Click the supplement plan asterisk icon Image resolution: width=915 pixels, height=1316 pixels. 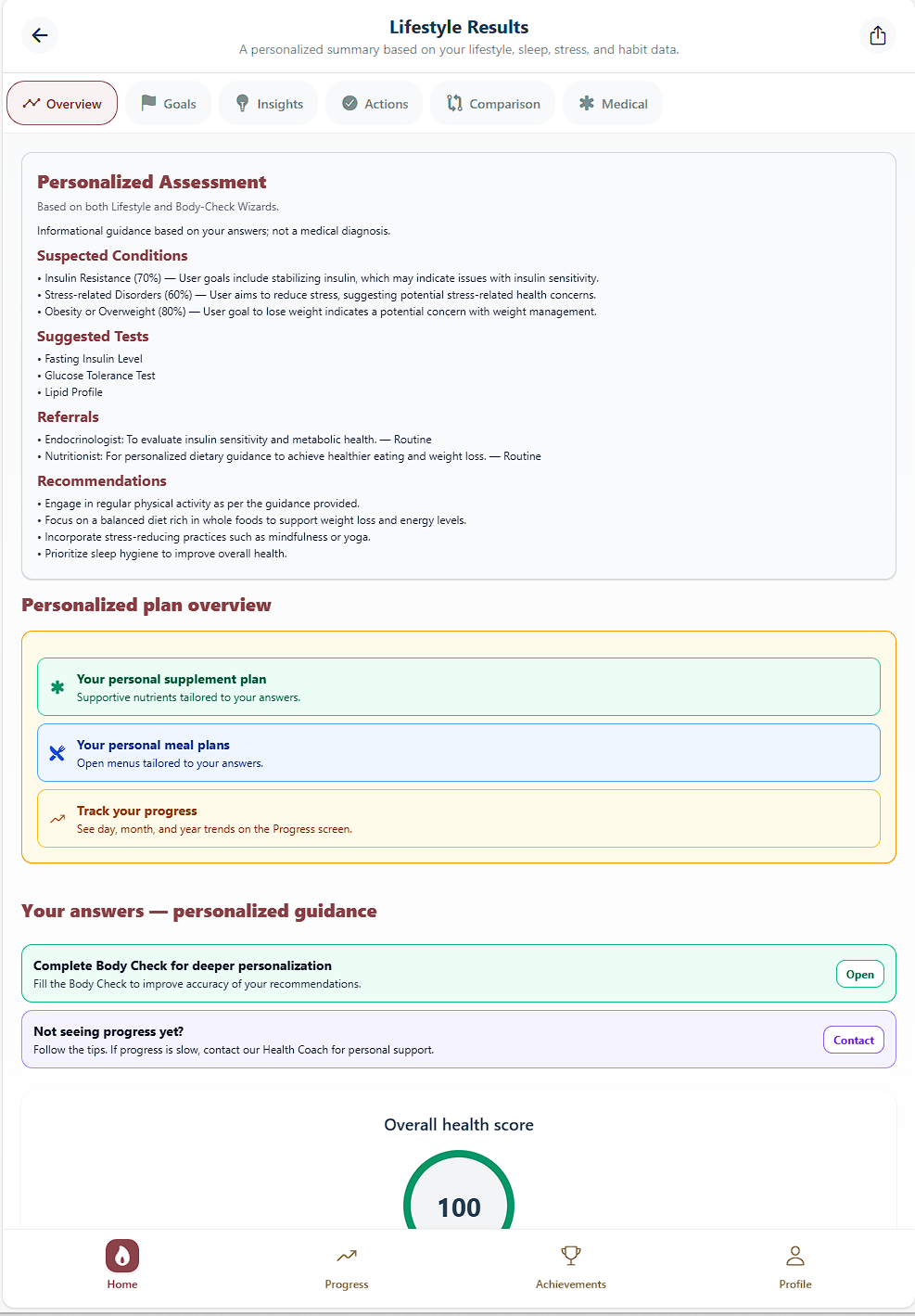click(x=57, y=687)
